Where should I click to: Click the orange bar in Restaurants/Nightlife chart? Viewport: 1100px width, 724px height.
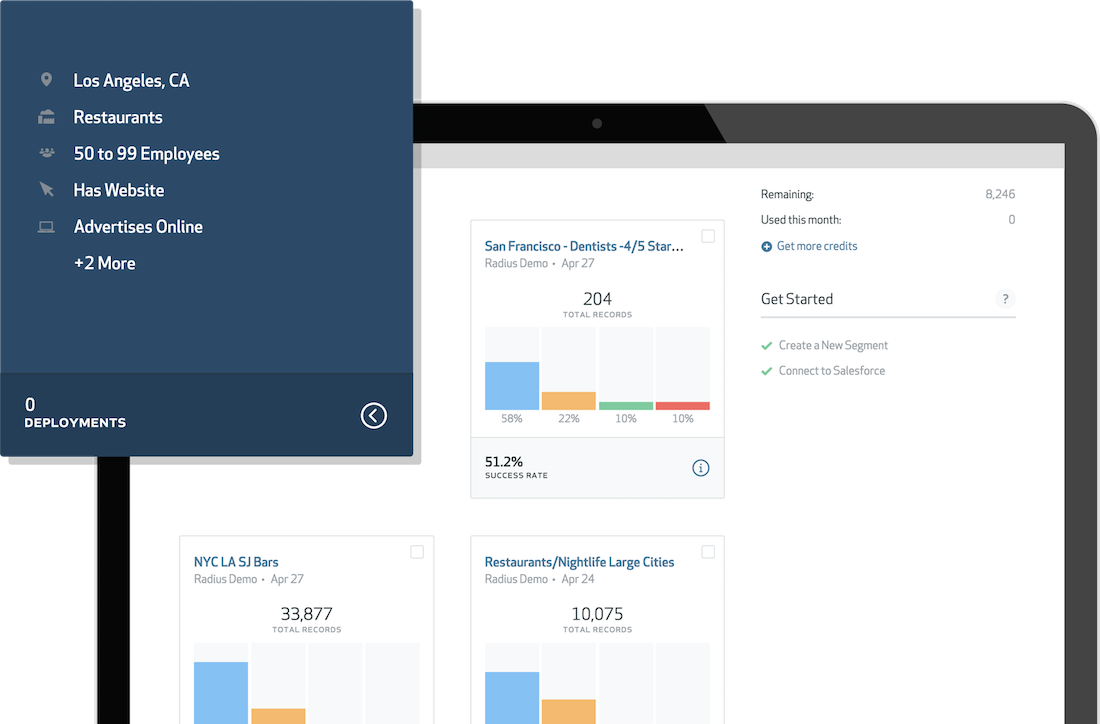click(569, 711)
